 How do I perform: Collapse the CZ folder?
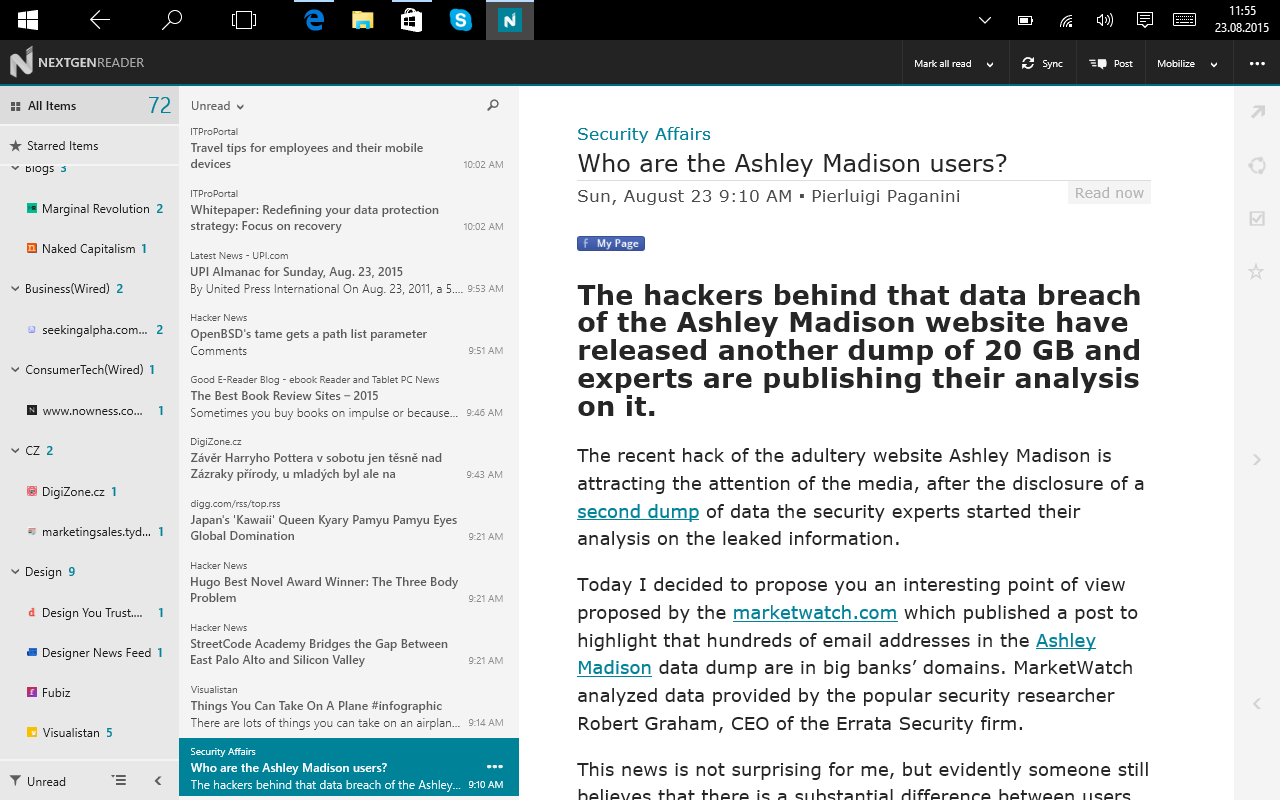(15, 451)
